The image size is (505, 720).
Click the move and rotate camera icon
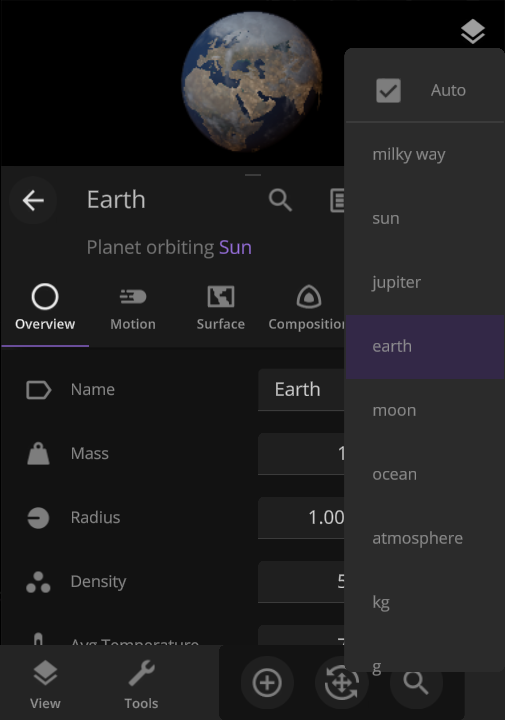(x=342, y=682)
